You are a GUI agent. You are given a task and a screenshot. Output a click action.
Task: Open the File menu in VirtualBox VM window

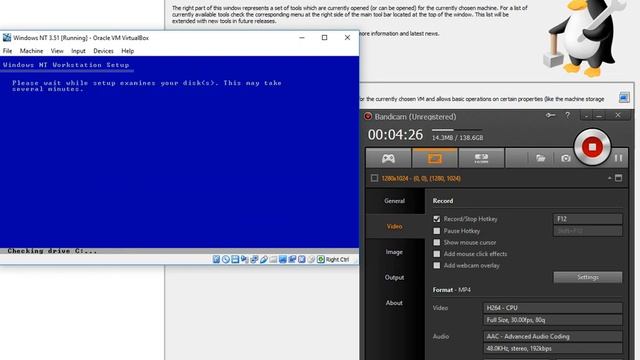pyautogui.click(x=7, y=51)
